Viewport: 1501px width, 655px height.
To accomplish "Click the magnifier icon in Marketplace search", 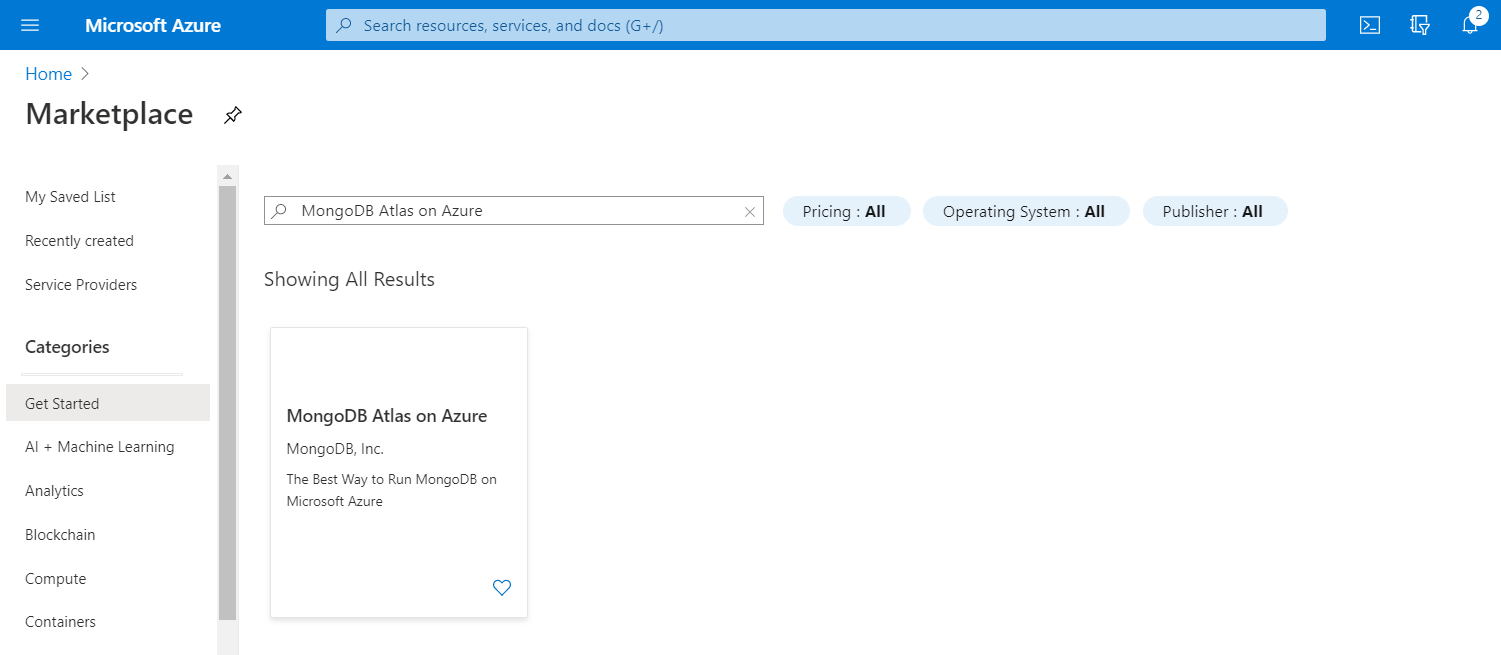I will coord(280,211).
